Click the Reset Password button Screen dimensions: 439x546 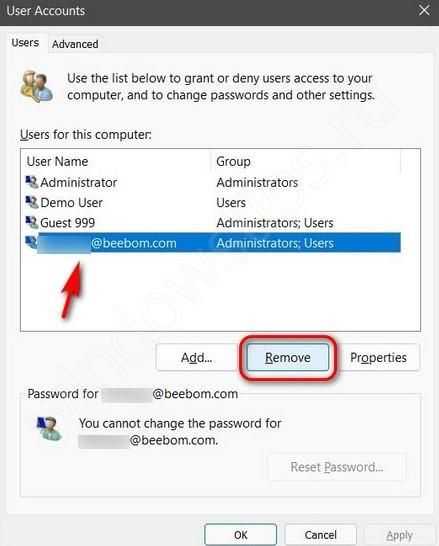pyautogui.click(x=337, y=467)
